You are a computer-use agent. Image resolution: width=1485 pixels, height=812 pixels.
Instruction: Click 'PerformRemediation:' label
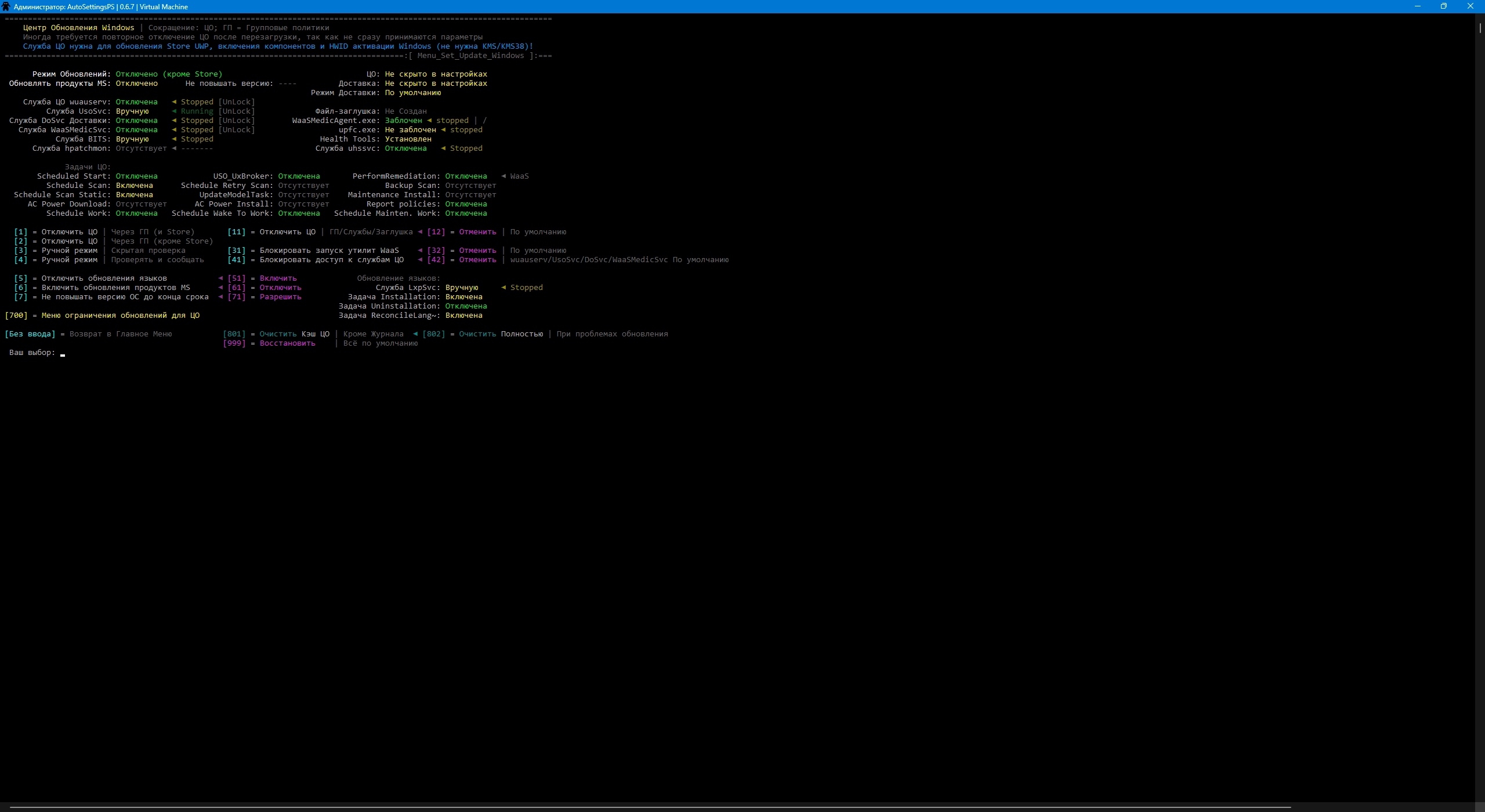[x=396, y=176]
